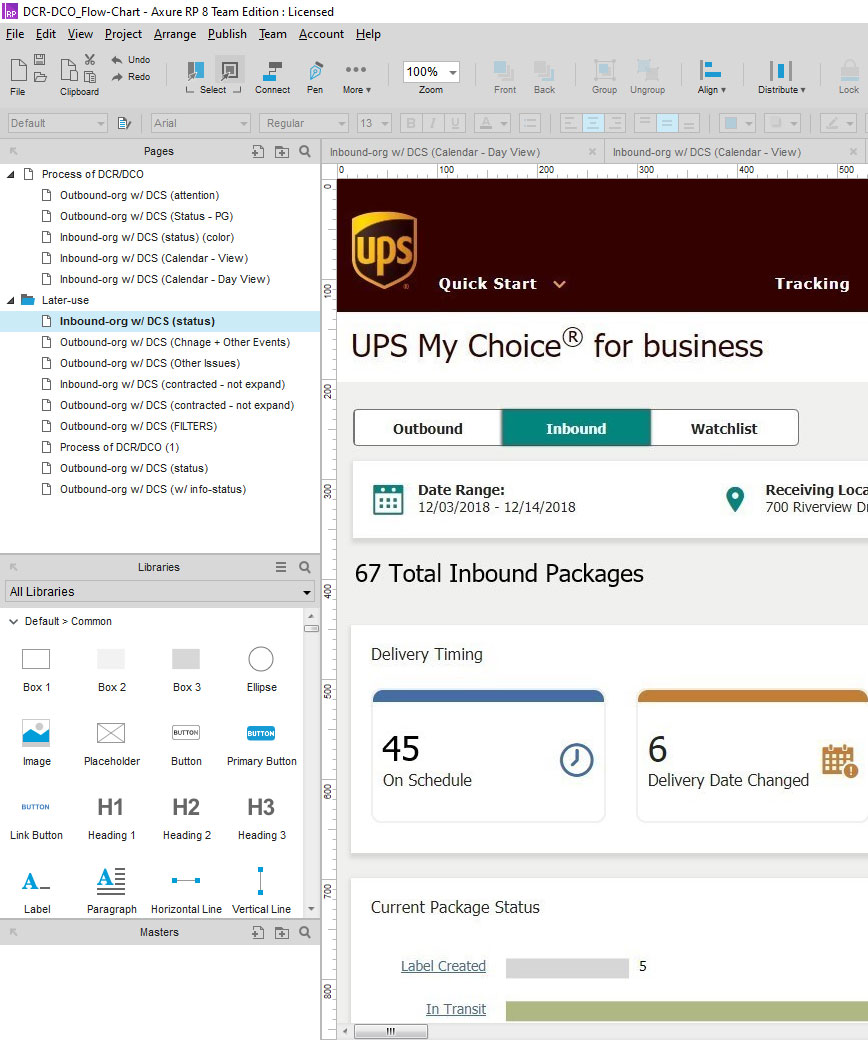Toggle italic text formatting
The height and width of the screenshot is (1040, 868).
point(431,122)
